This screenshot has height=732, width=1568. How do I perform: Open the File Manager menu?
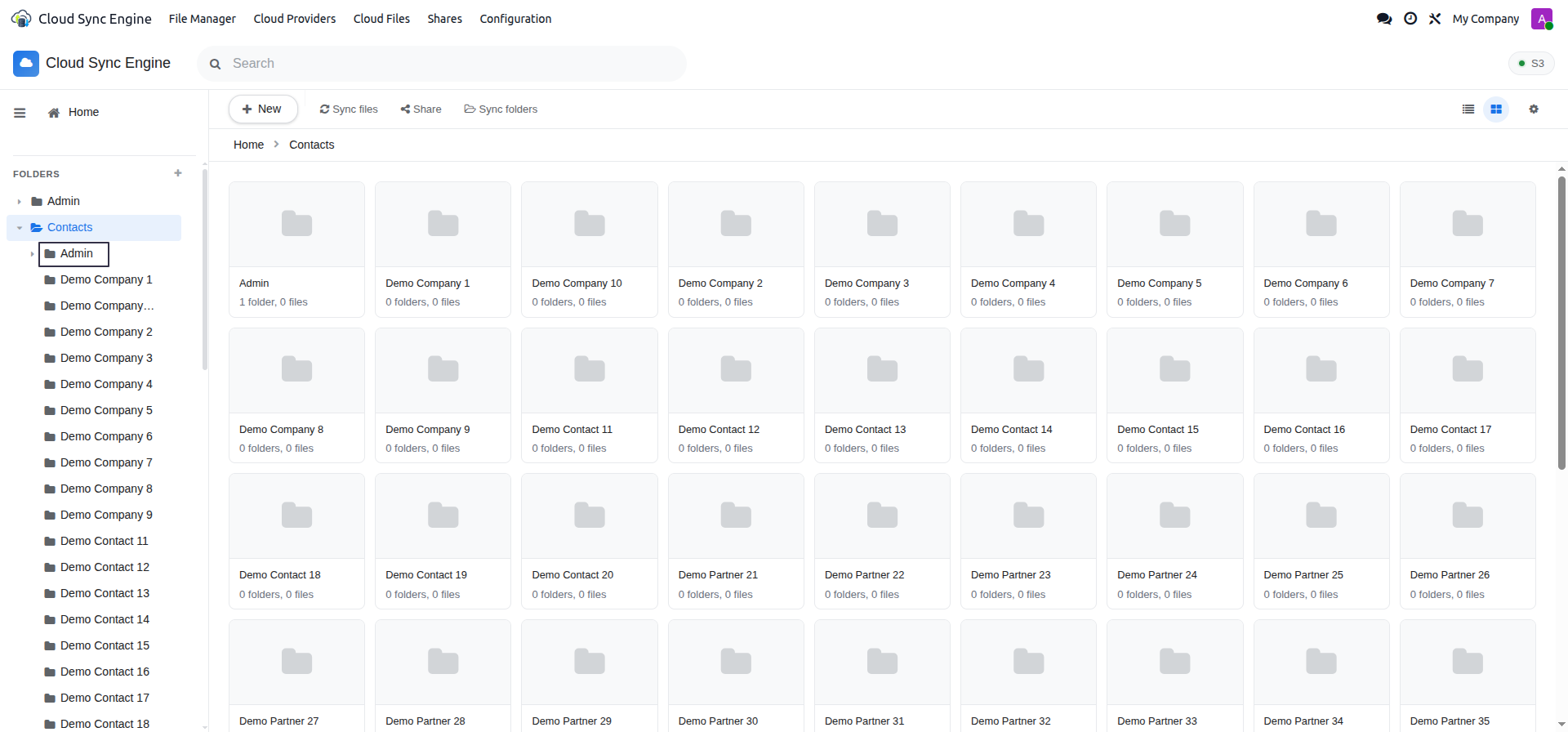point(203,19)
